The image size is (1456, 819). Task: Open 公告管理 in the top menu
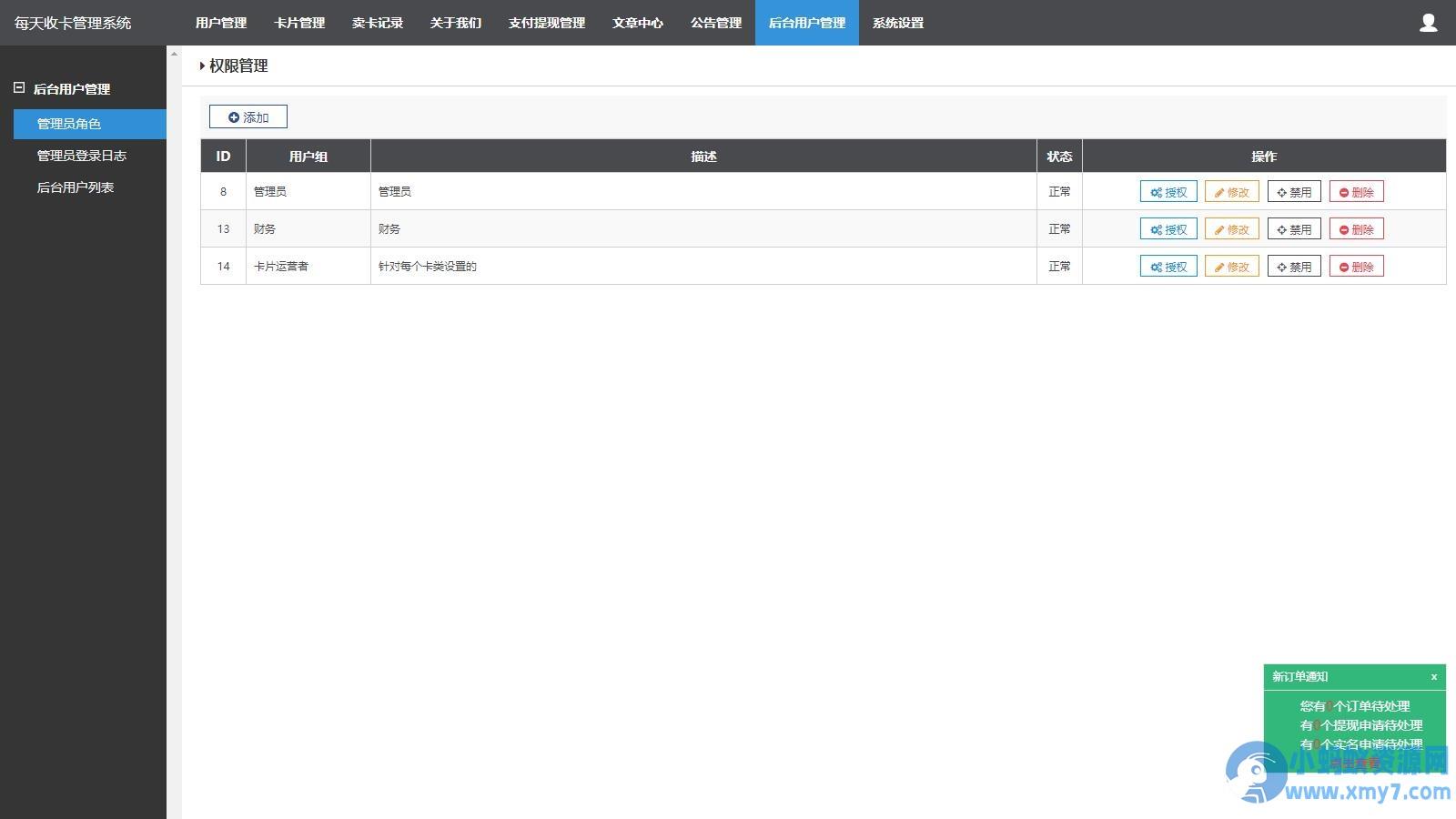(716, 23)
